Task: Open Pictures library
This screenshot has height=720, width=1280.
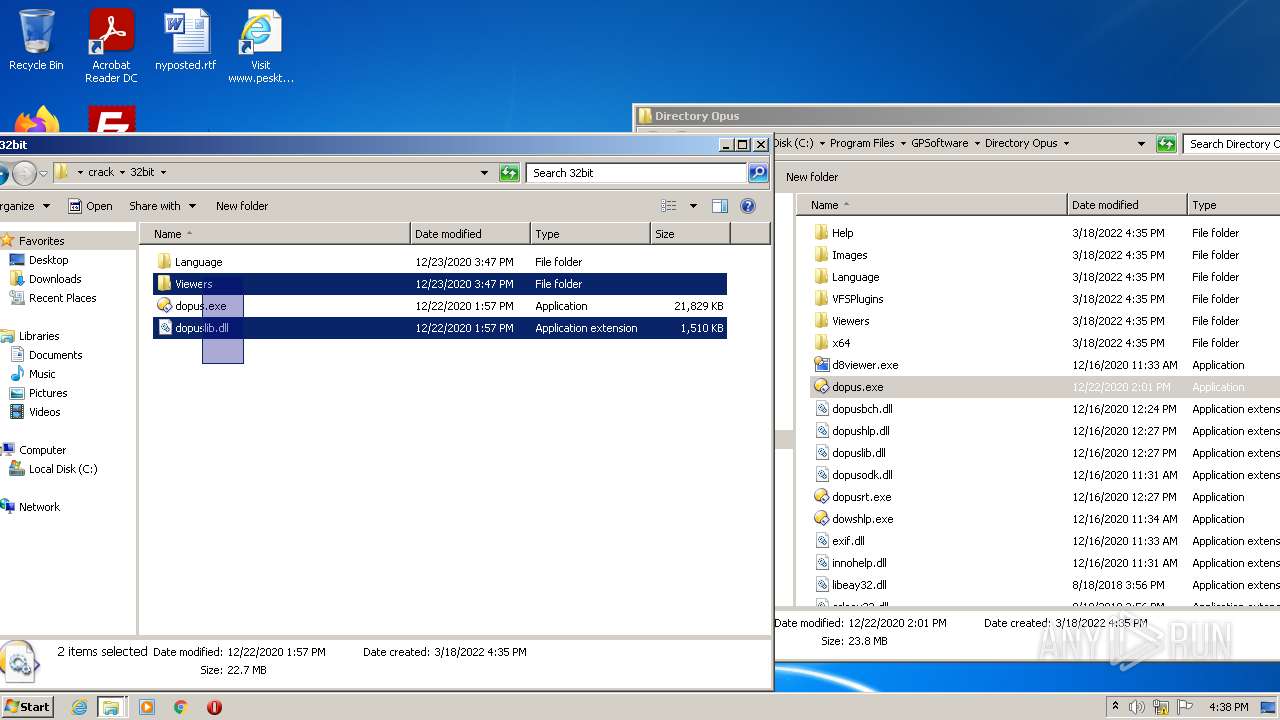Action: 48,393
